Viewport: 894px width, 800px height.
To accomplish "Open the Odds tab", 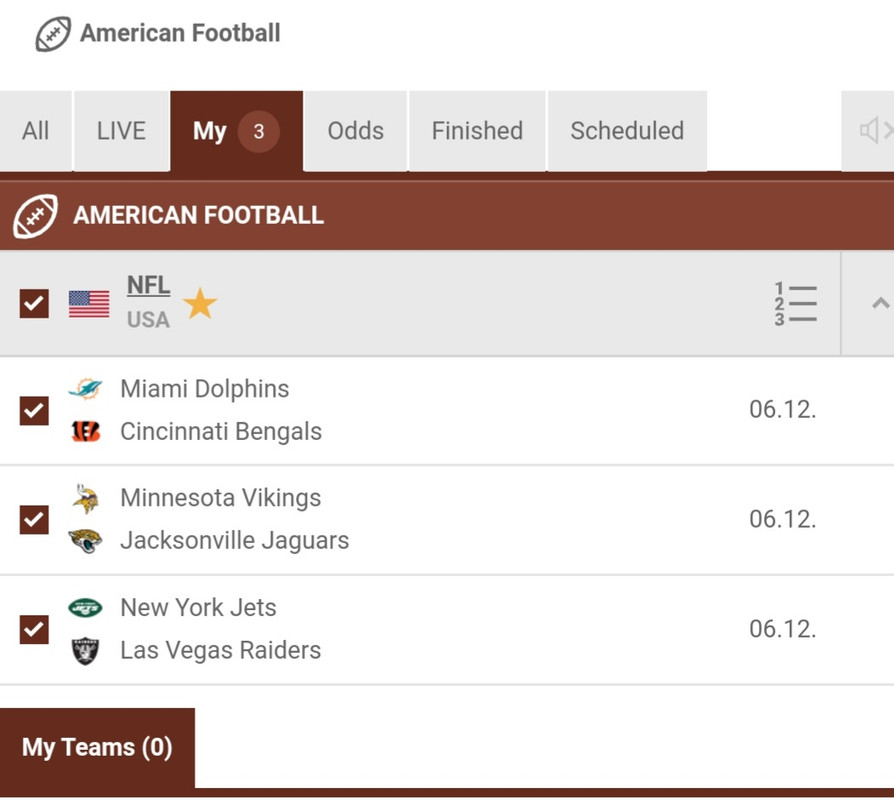I will [x=355, y=131].
